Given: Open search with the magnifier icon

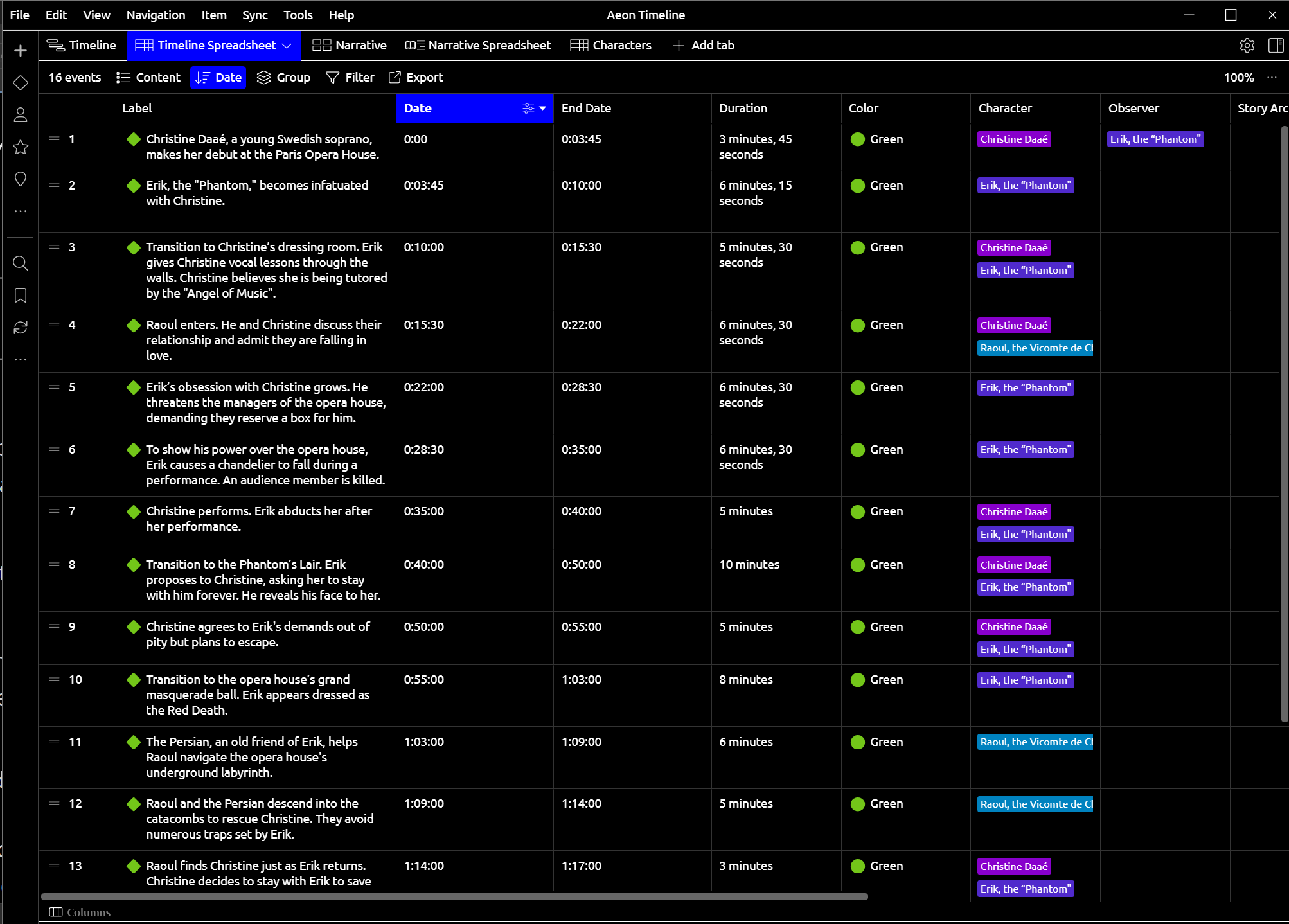Looking at the screenshot, I should point(21,263).
